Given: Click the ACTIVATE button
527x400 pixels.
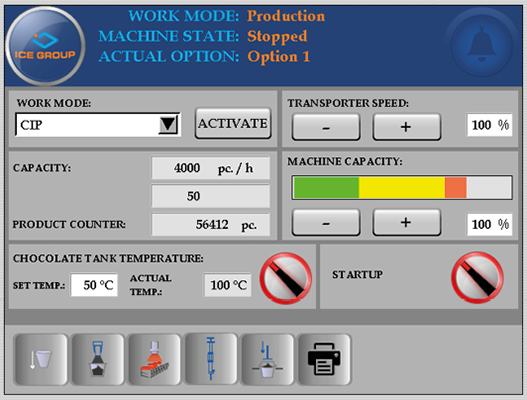Looking at the screenshot, I should pos(233,123).
